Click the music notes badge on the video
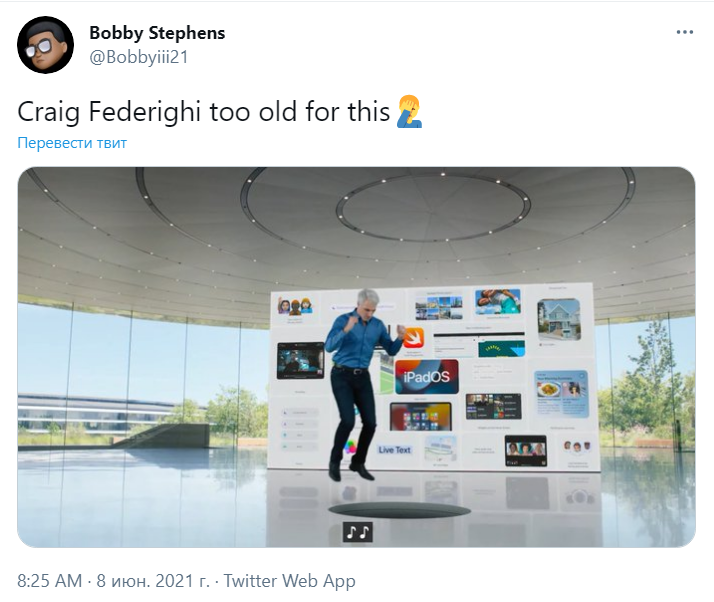 [357, 532]
